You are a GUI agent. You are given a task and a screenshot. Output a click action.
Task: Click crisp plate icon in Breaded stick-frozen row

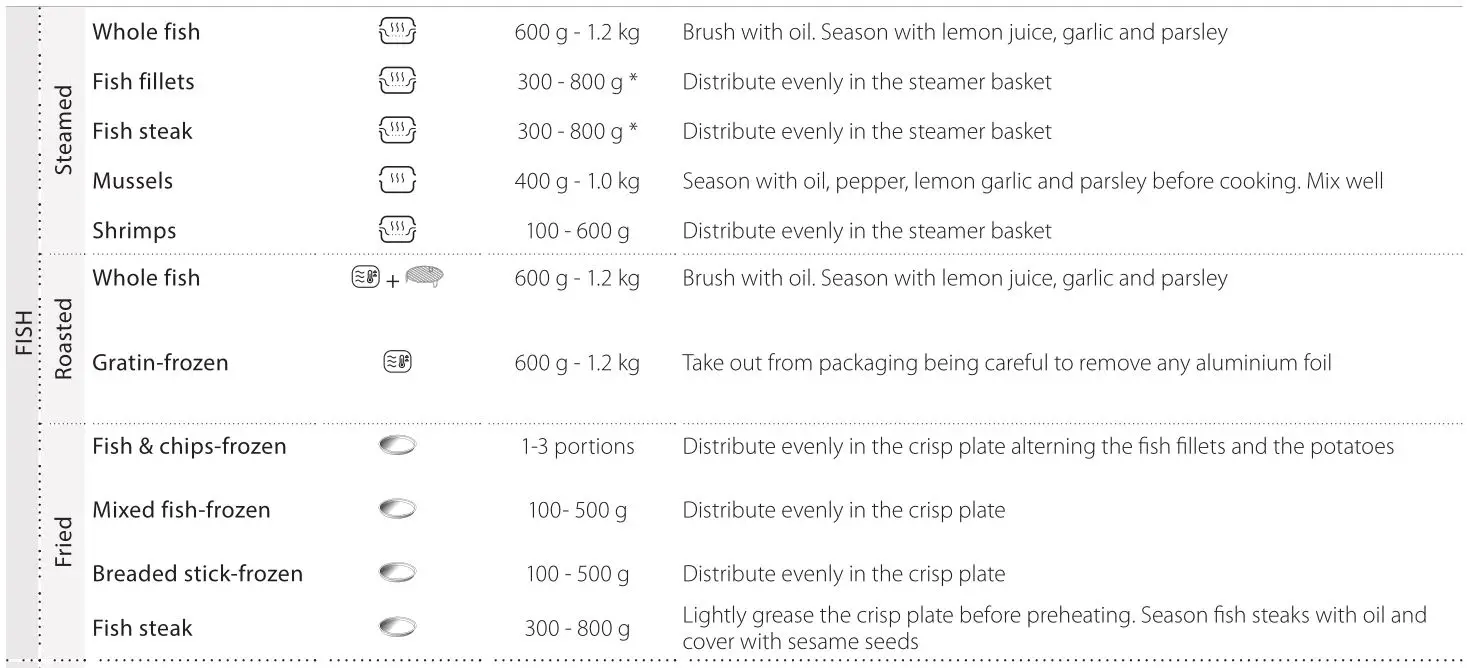tap(397, 574)
